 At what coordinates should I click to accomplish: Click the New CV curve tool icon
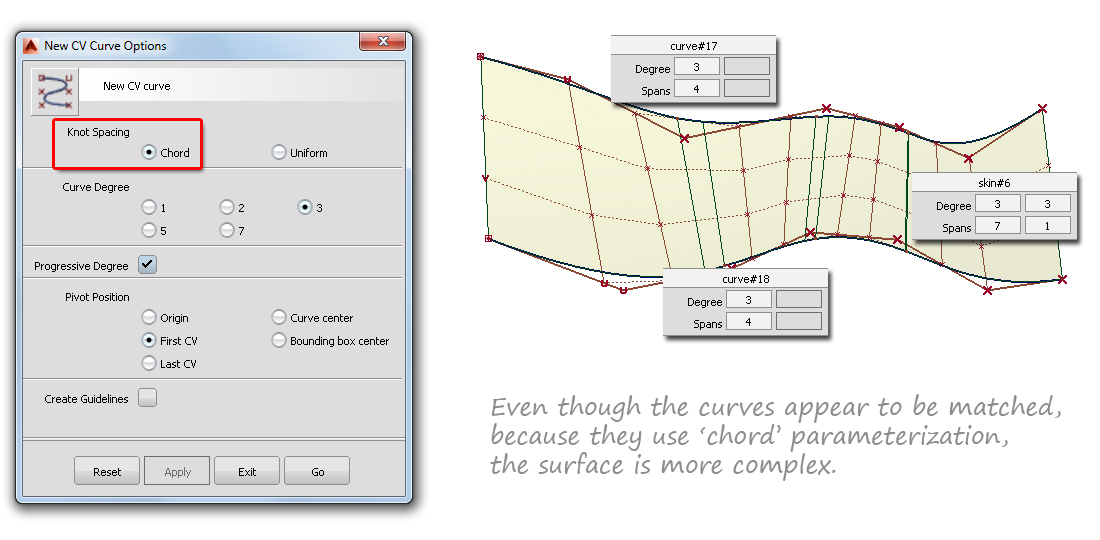[55, 91]
